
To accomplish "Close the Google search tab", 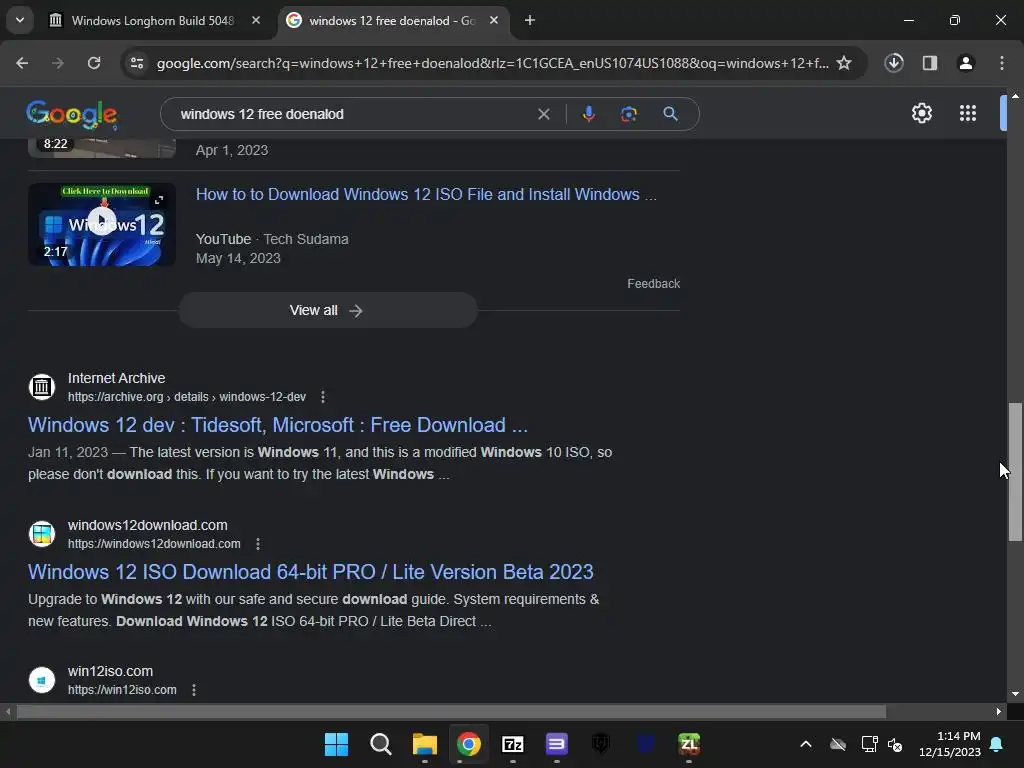I will (494, 21).
